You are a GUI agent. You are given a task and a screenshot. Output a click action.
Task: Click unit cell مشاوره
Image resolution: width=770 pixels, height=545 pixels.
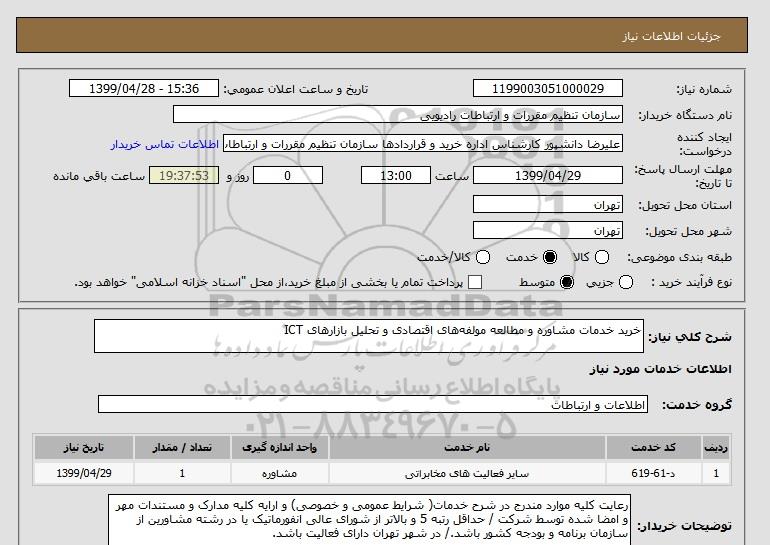[x=280, y=473]
